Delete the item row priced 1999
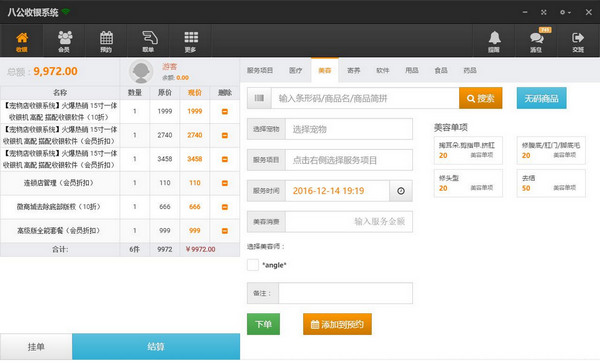The width and height of the screenshot is (600, 363). pos(225,111)
